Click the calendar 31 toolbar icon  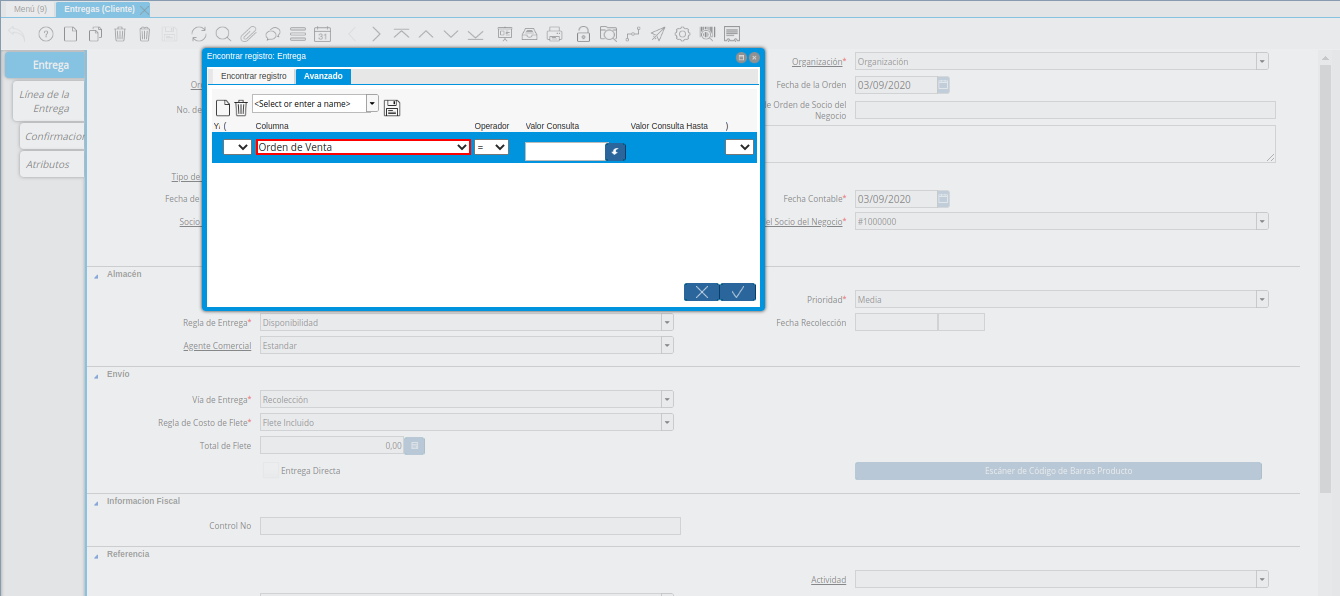pyautogui.click(x=322, y=34)
